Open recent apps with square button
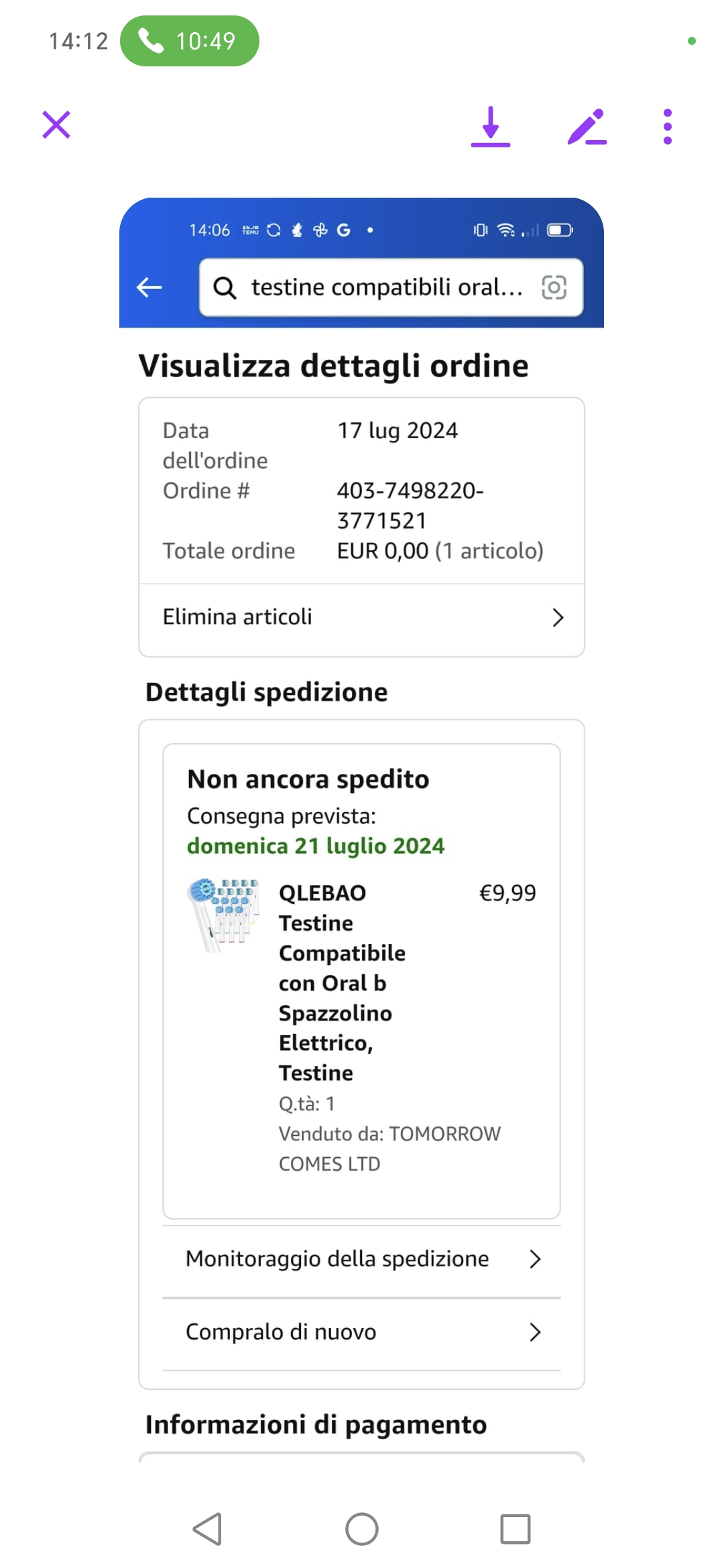 tap(515, 1529)
